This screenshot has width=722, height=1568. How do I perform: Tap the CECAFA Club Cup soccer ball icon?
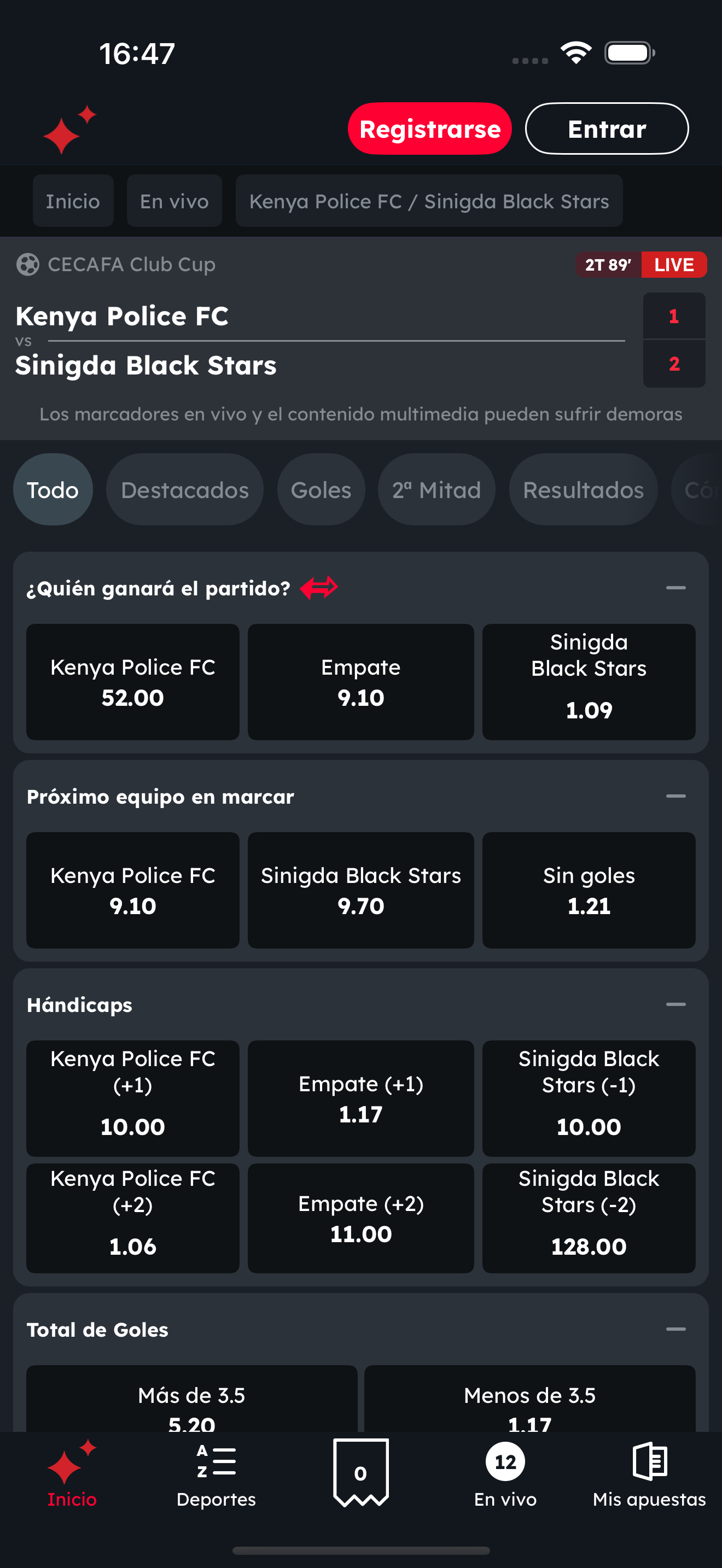tap(28, 265)
